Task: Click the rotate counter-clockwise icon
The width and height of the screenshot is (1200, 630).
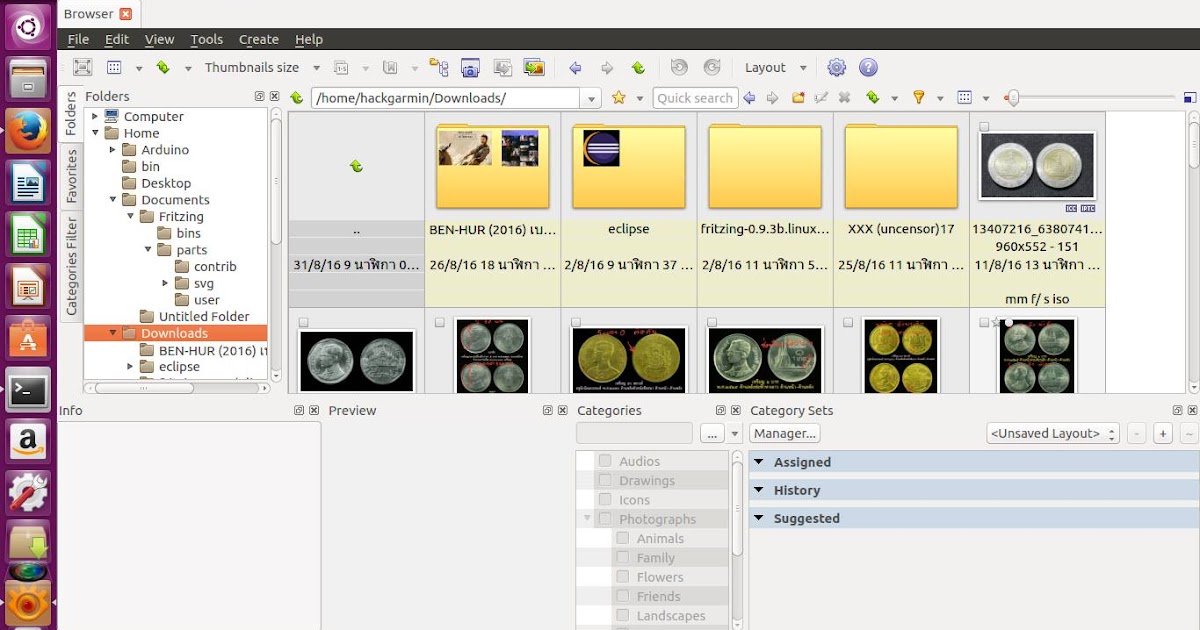Action: point(679,68)
